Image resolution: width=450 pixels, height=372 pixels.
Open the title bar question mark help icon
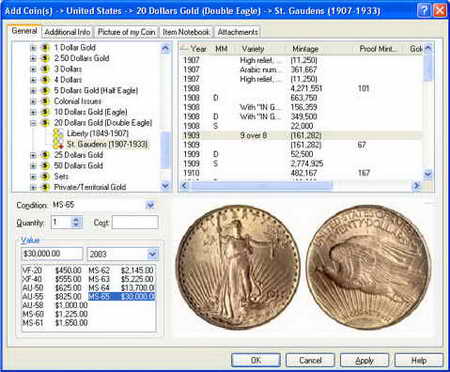click(x=424, y=11)
